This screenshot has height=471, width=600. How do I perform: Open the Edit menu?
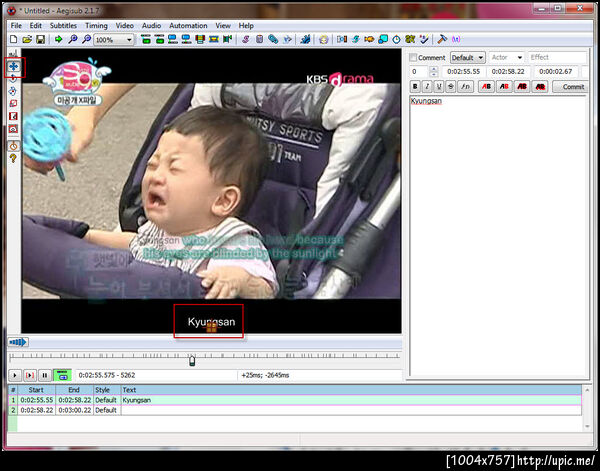[x=36, y=26]
